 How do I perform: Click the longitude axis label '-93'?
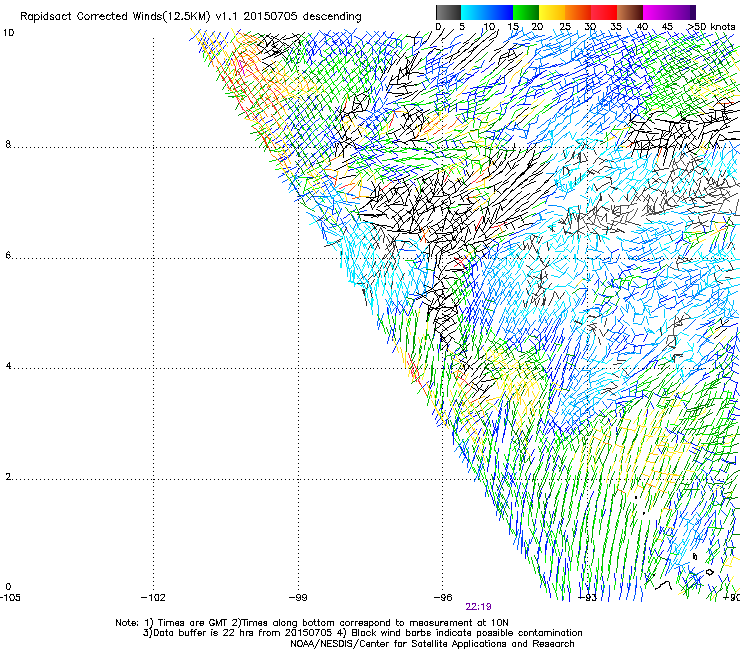(x=588, y=598)
